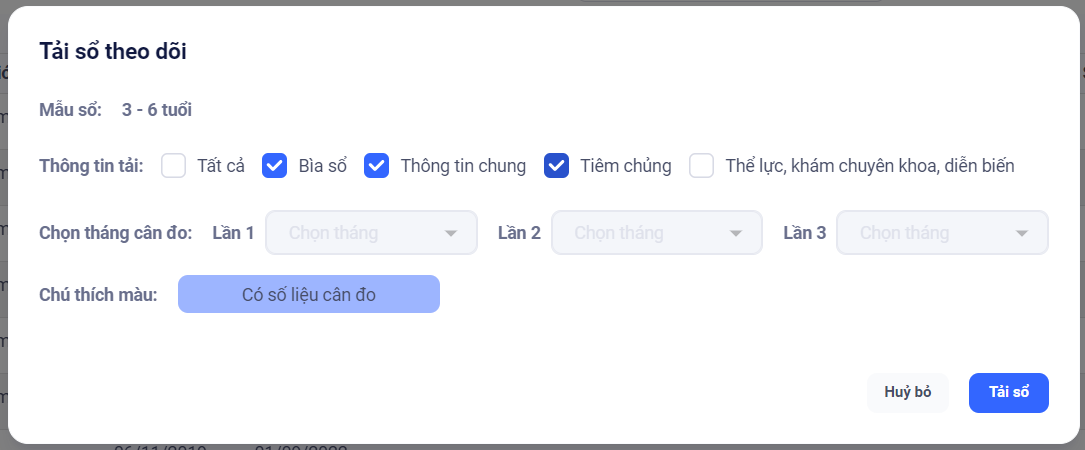Click the Lần 2 dropdown arrow icon
The image size is (1085, 450).
point(737,234)
